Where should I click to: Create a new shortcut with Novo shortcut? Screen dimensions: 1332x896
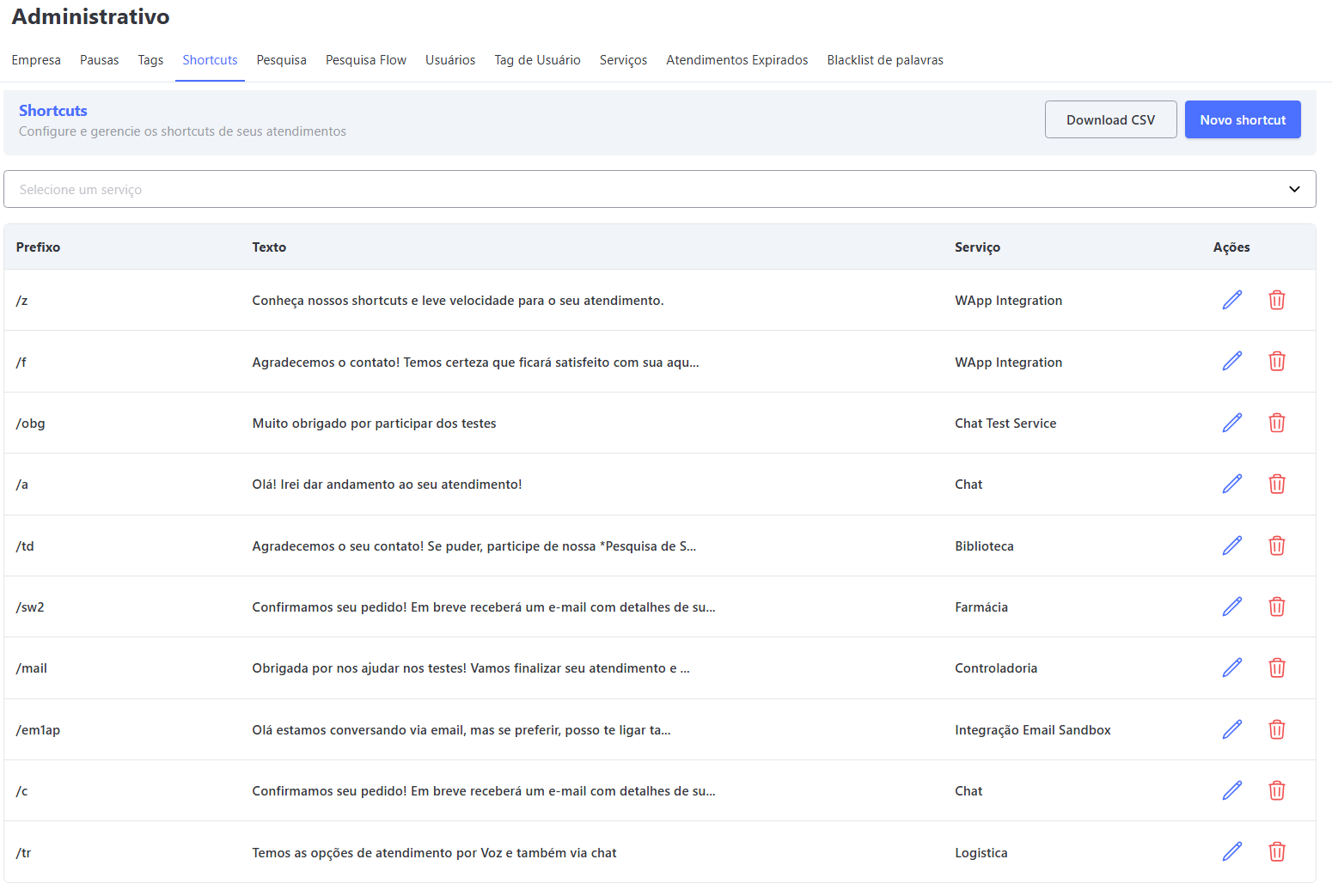[1243, 119]
